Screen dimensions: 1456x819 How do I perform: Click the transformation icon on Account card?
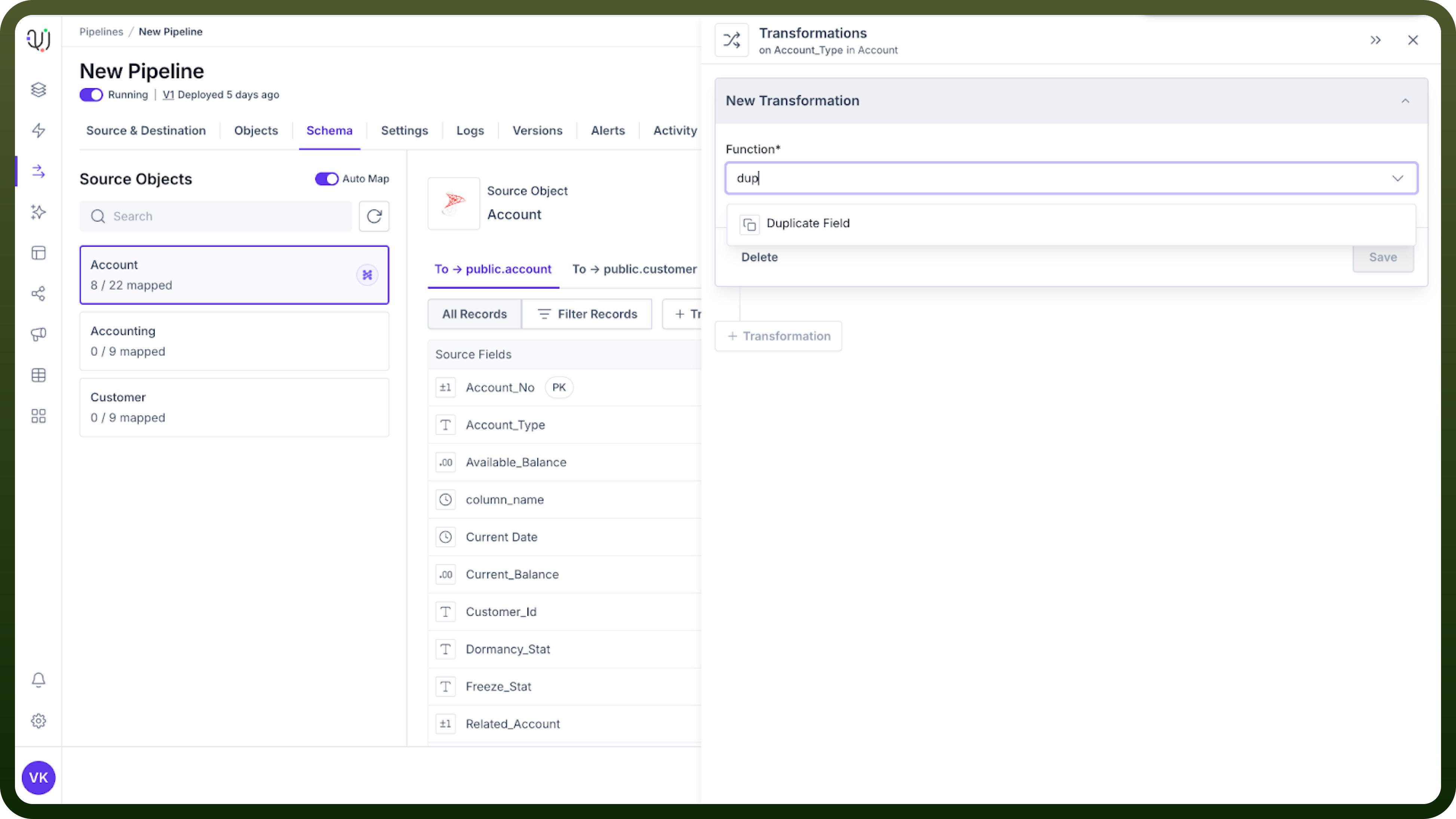tap(368, 275)
